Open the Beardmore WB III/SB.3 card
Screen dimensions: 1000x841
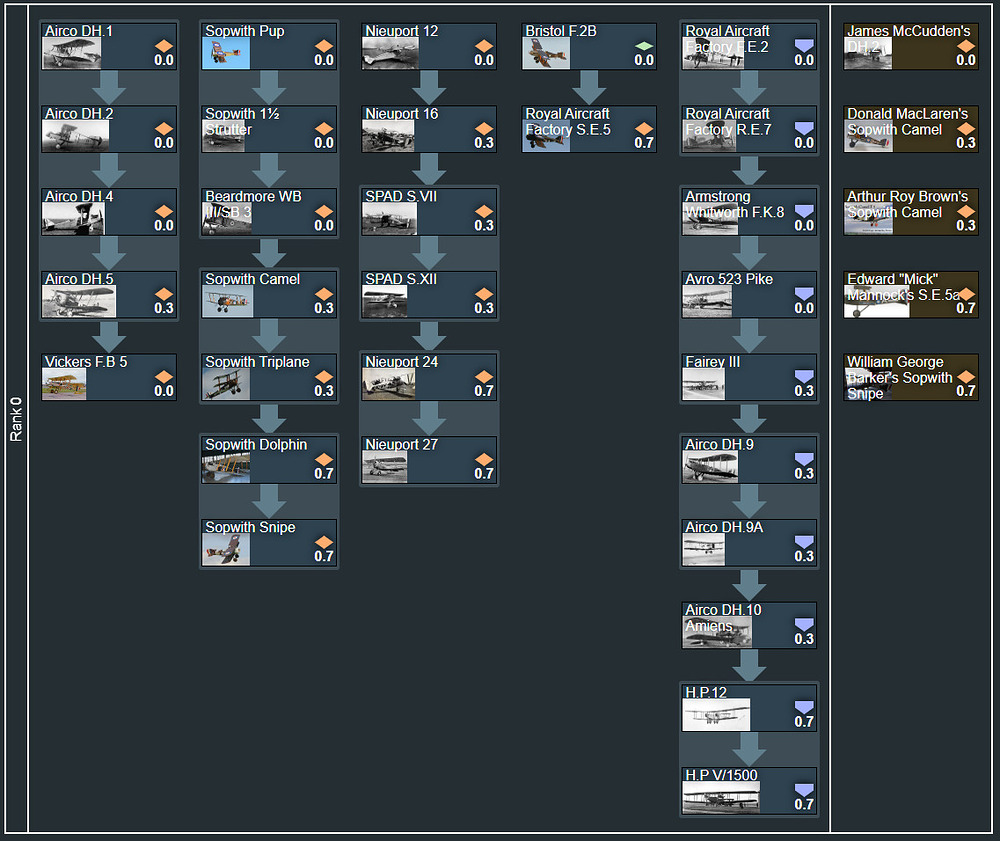(x=269, y=212)
